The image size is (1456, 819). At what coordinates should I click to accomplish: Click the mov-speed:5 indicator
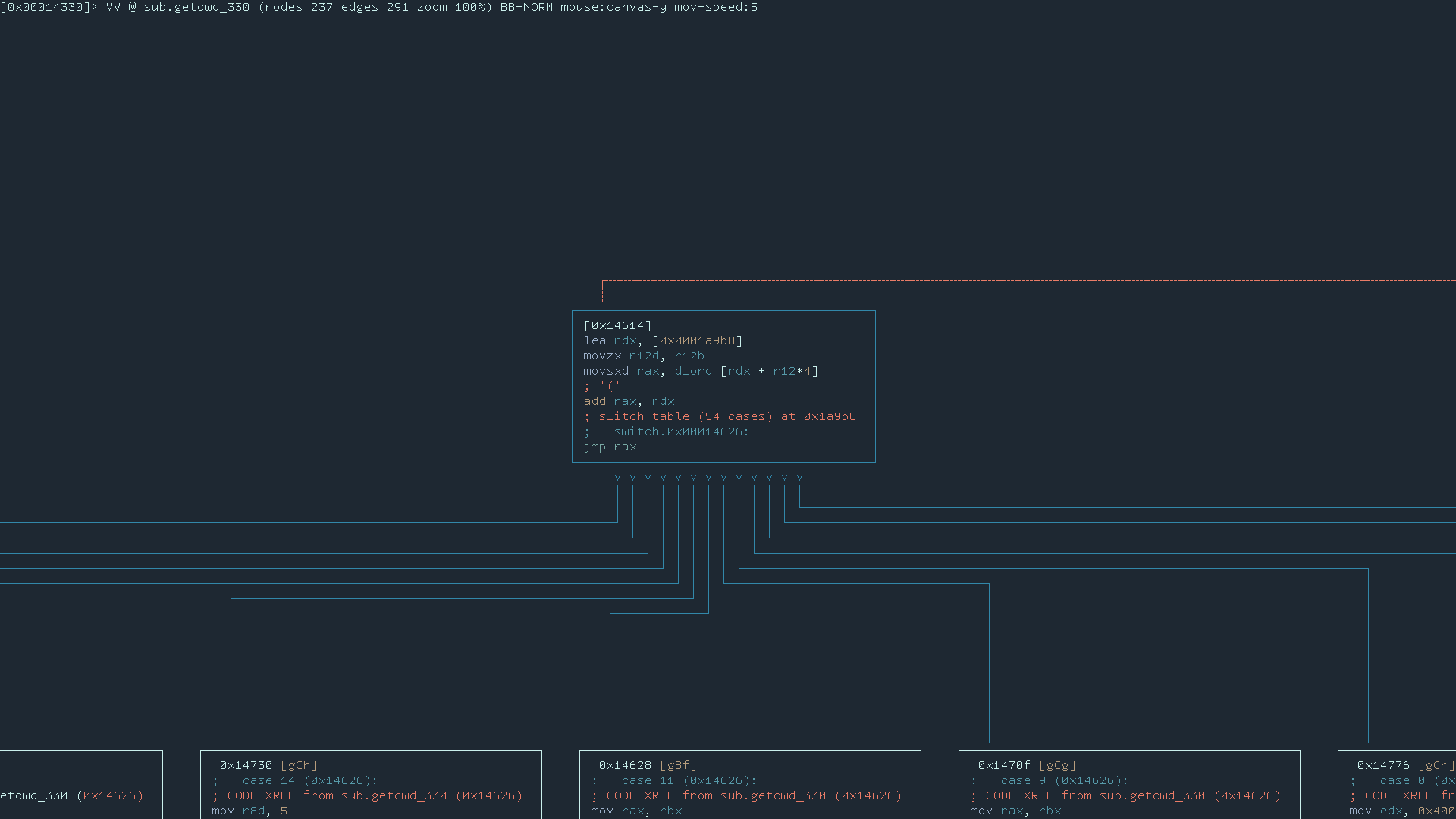click(715, 7)
